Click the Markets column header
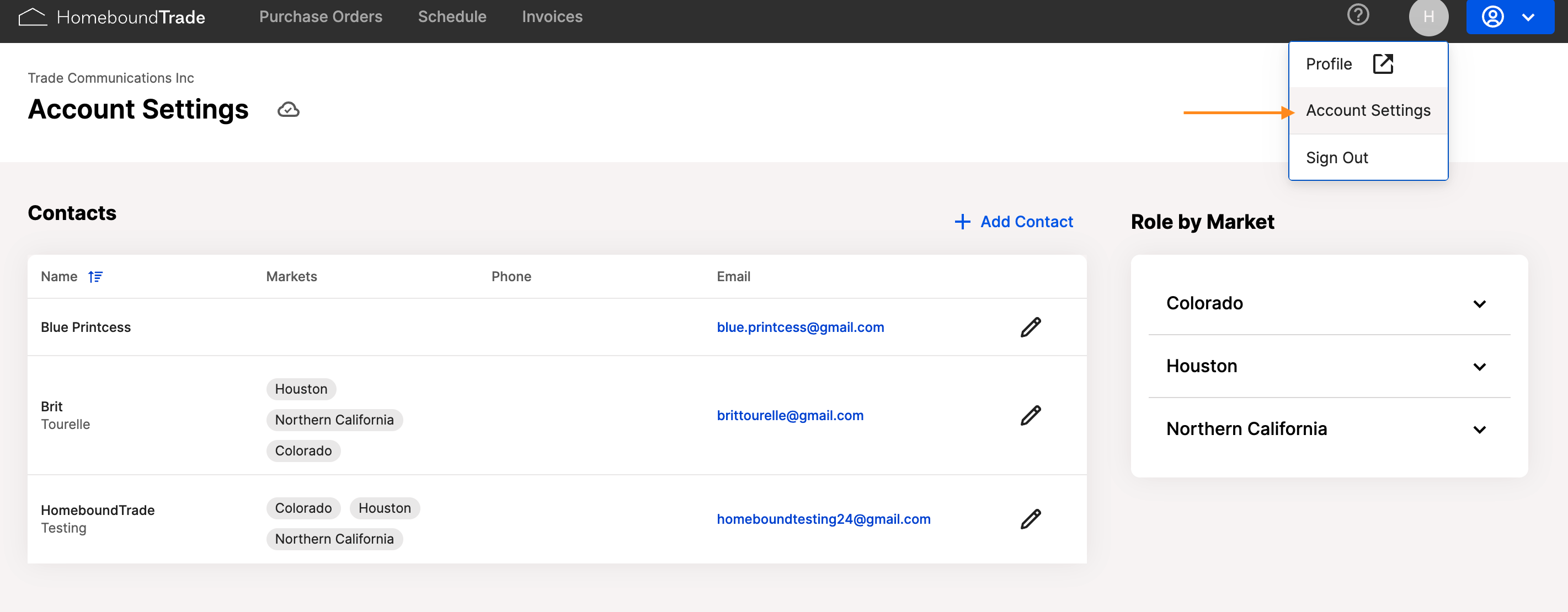This screenshot has height=612, width=1568. tap(291, 277)
